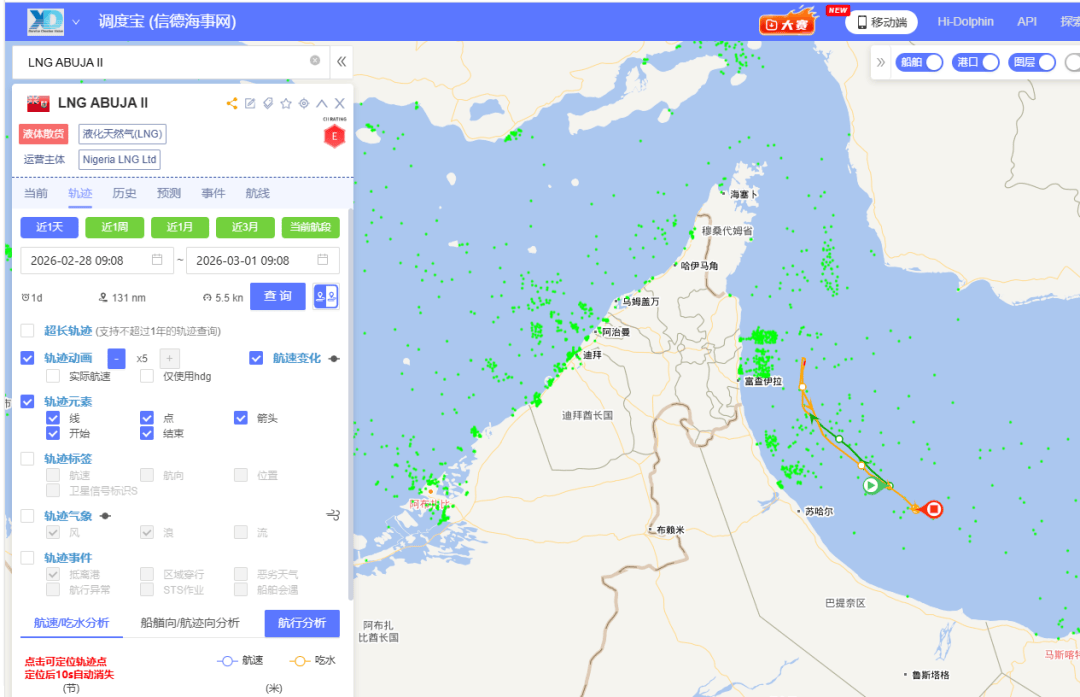Image resolution: width=1080 pixels, height=697 pixels.
Task: Enable the 超长轨迹 checkbox
Action: (x=28, y=331)
